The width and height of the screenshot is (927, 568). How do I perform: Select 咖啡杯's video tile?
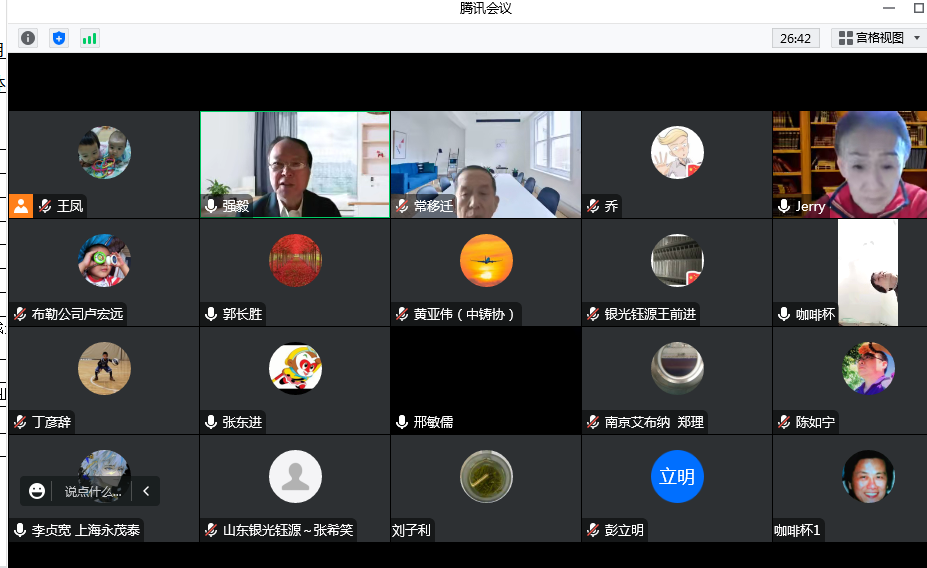tap(850, 272)
